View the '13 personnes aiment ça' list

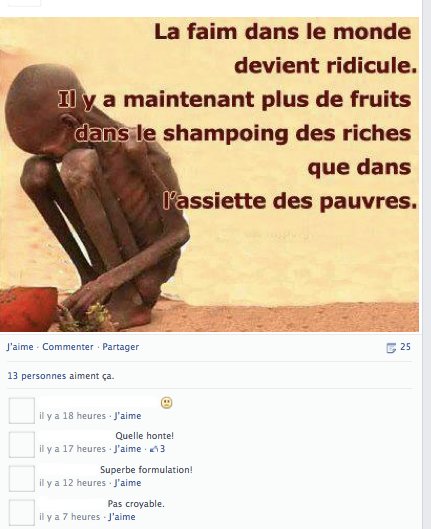click(61, 376)
